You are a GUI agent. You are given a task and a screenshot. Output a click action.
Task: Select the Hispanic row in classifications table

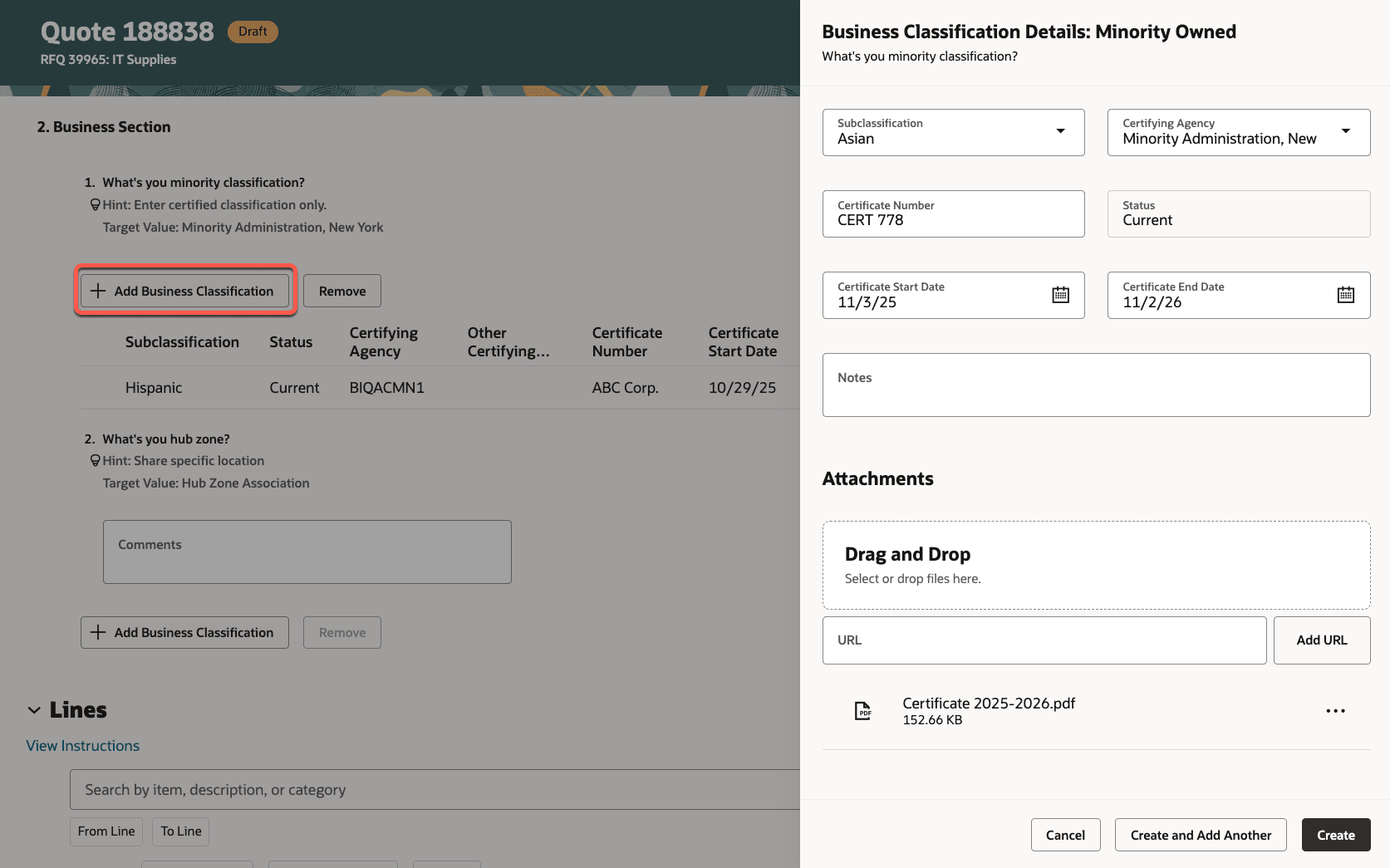click(154, 387)
